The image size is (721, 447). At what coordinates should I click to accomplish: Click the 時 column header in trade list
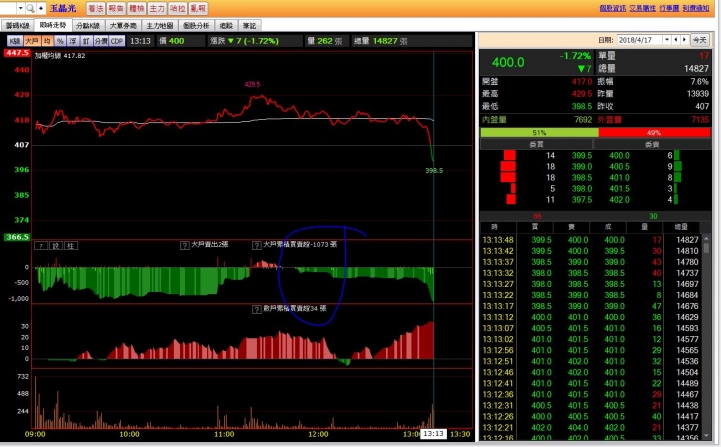click(x=495, y=227)
